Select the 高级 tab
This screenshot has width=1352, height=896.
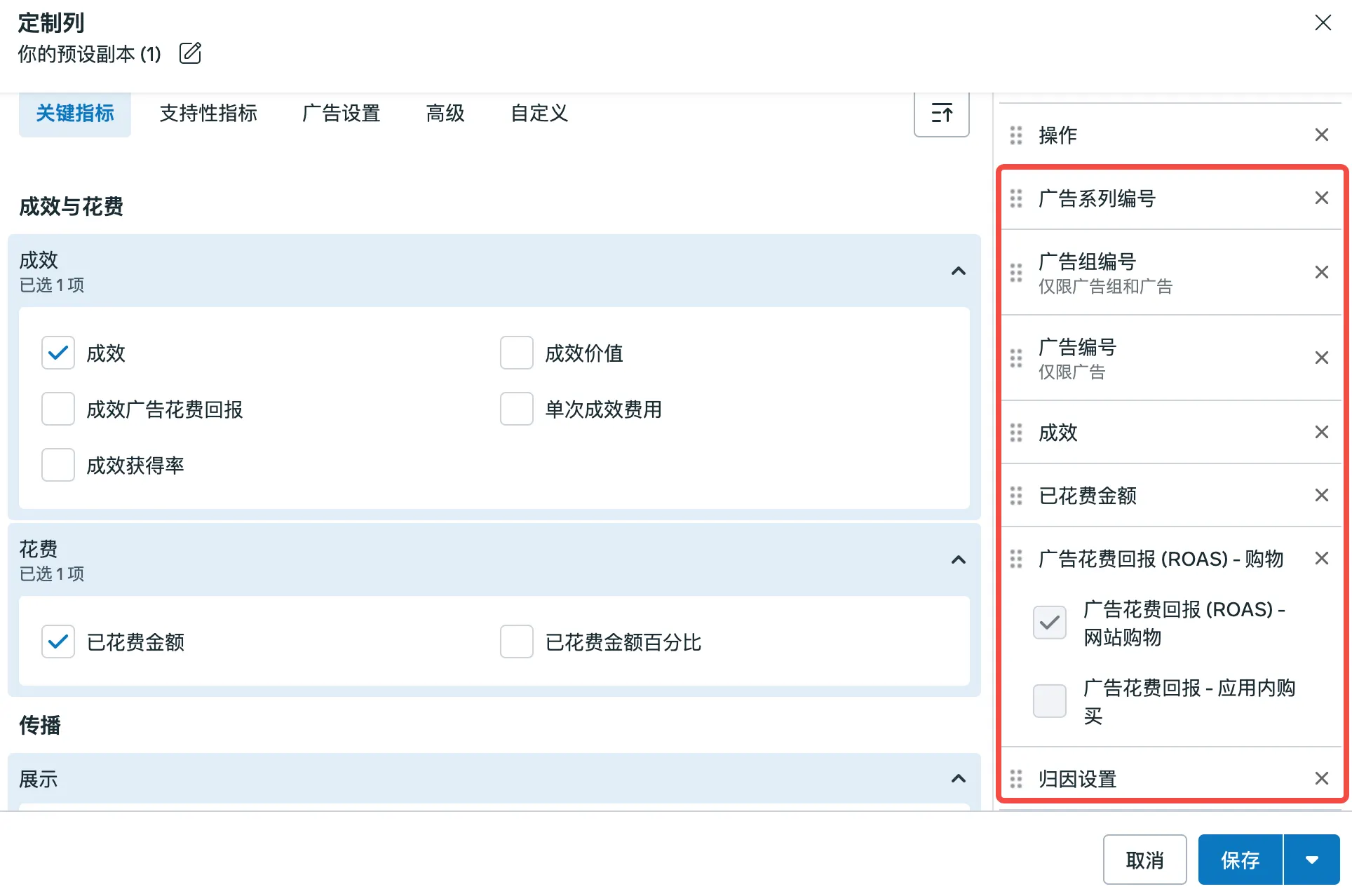tap(445, 113)
